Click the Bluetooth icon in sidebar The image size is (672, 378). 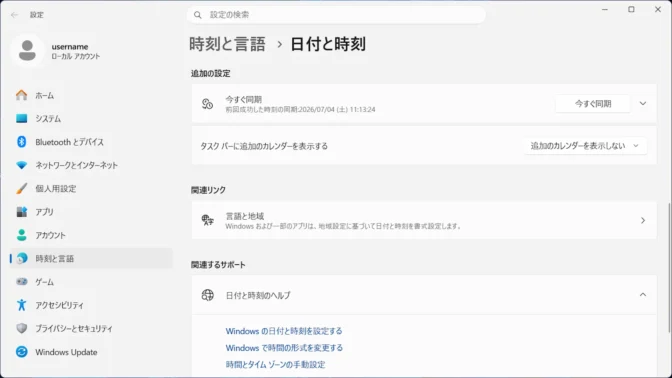tap(21, 142)
